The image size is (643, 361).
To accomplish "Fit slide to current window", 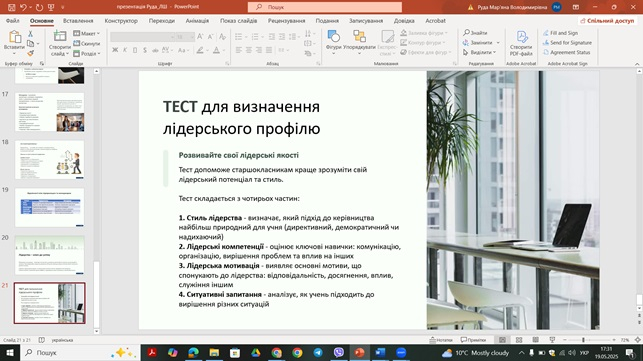I will pos(638,340).
